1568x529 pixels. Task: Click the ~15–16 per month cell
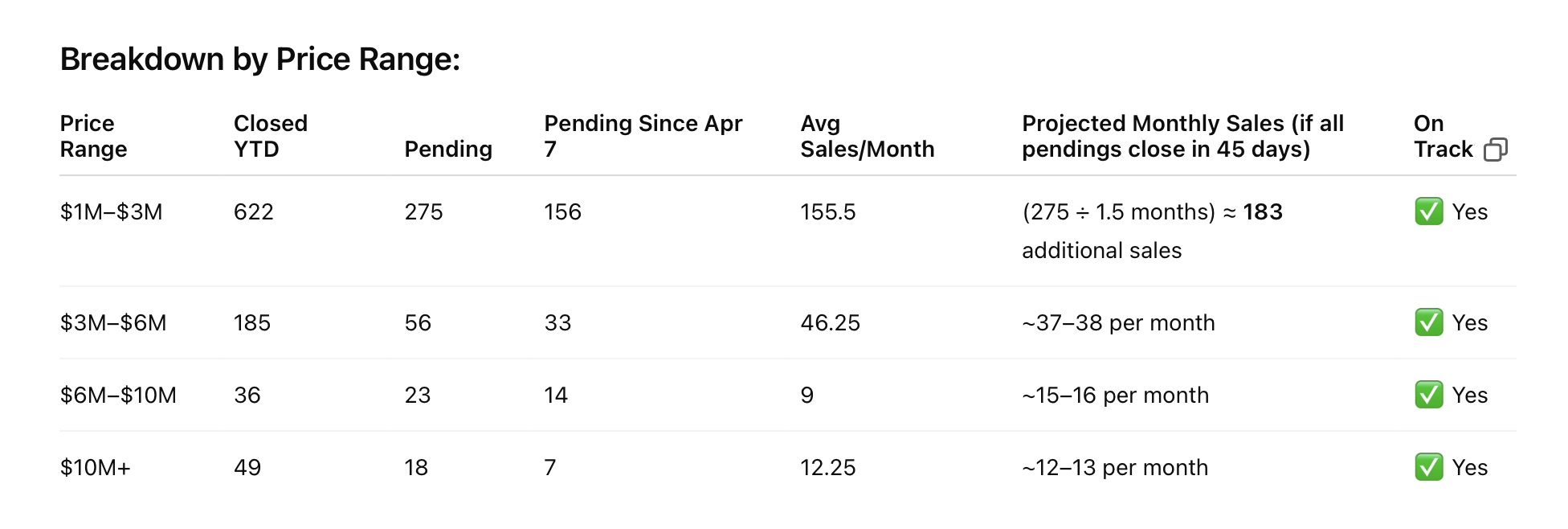[1115, 395]
